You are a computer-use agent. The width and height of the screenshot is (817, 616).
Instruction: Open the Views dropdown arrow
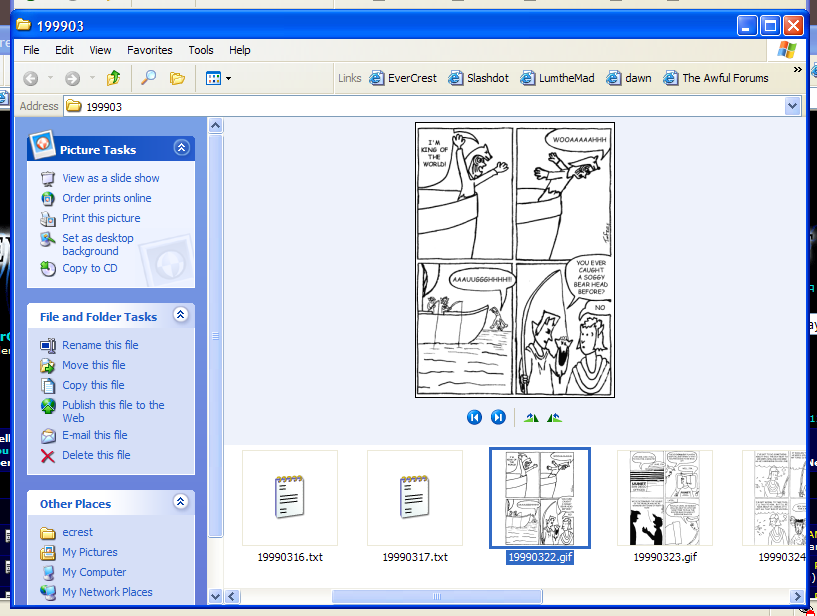pos(228,79)
